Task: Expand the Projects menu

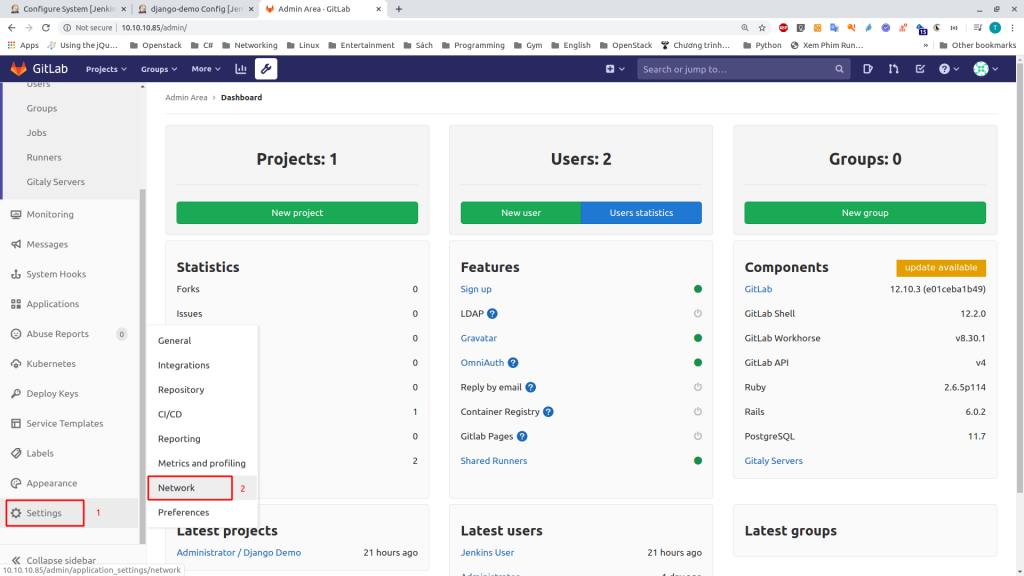Action: point(106,69)
